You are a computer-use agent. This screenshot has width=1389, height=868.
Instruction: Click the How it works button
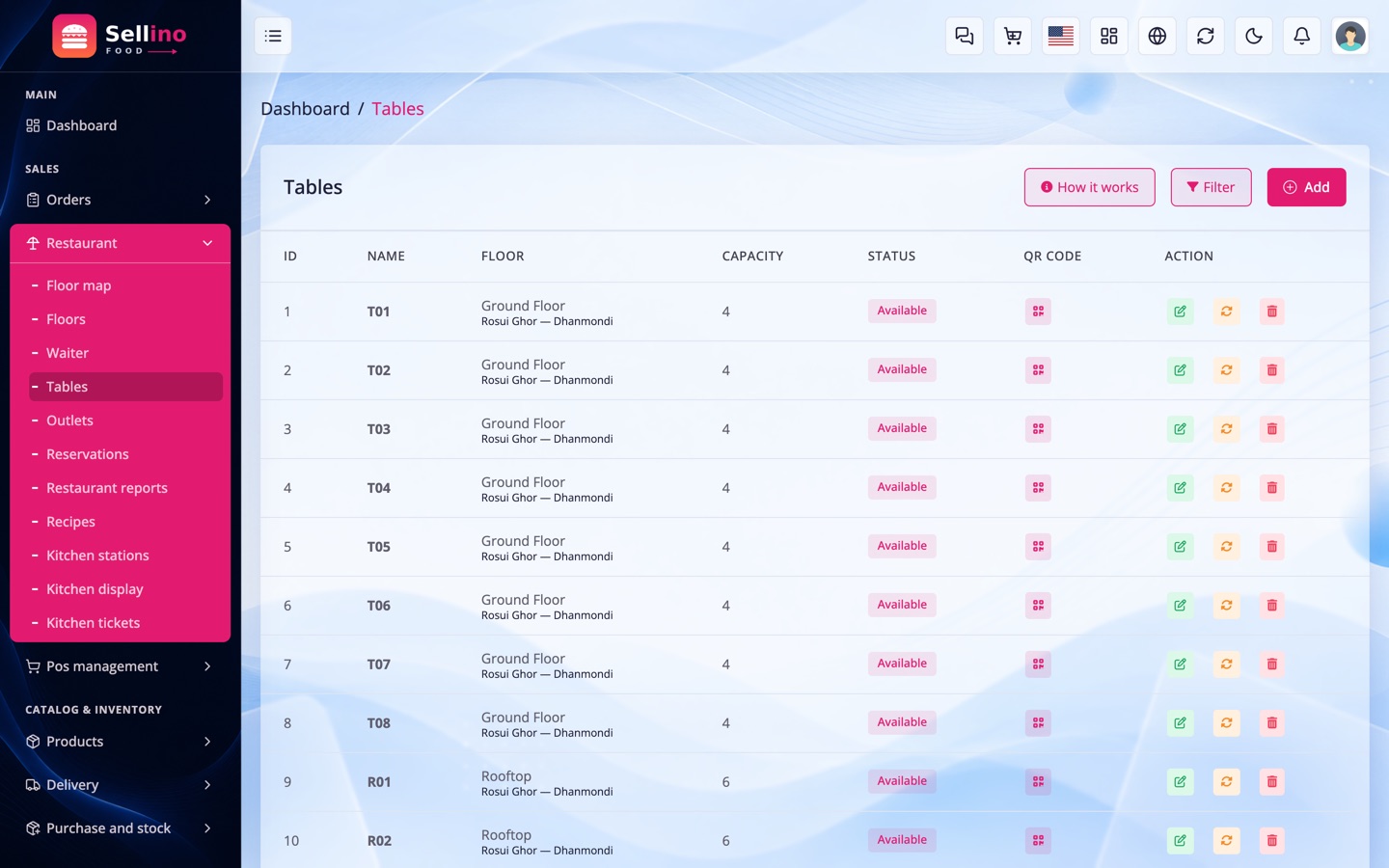pos(1090,187)
